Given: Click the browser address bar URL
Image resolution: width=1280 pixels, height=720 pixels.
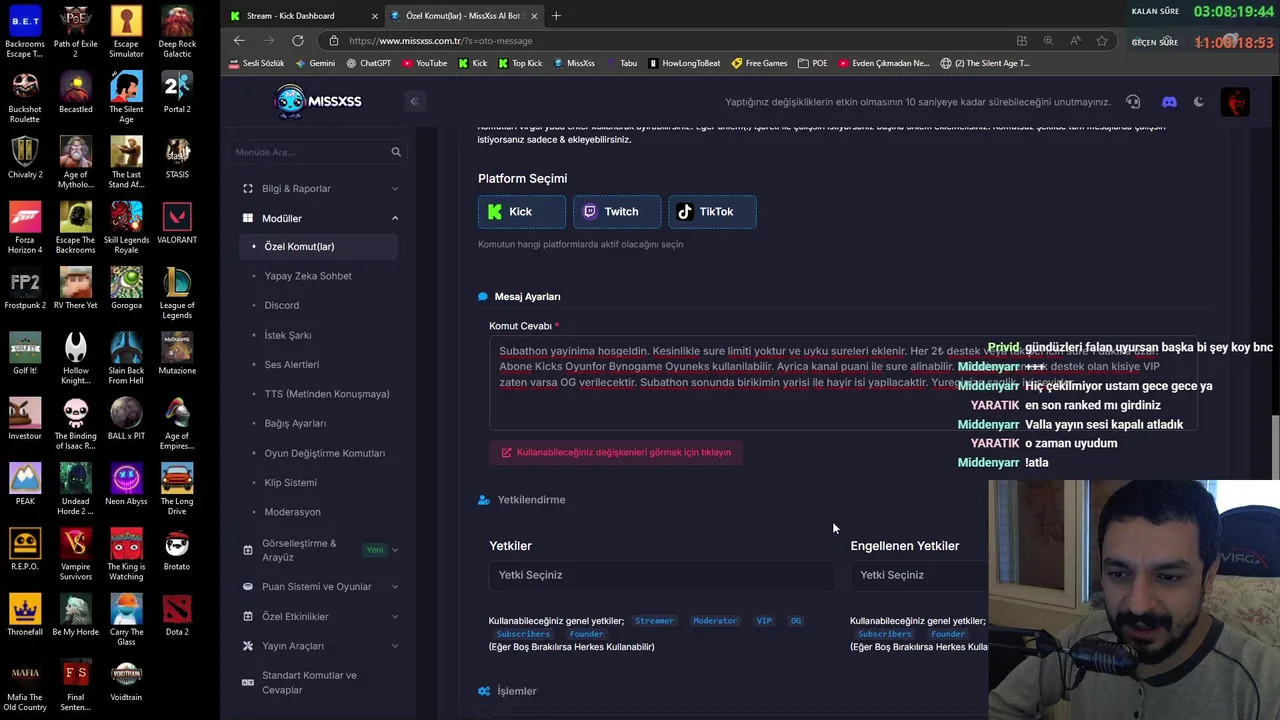Looking at the screenshot, I should coord(441,41).
